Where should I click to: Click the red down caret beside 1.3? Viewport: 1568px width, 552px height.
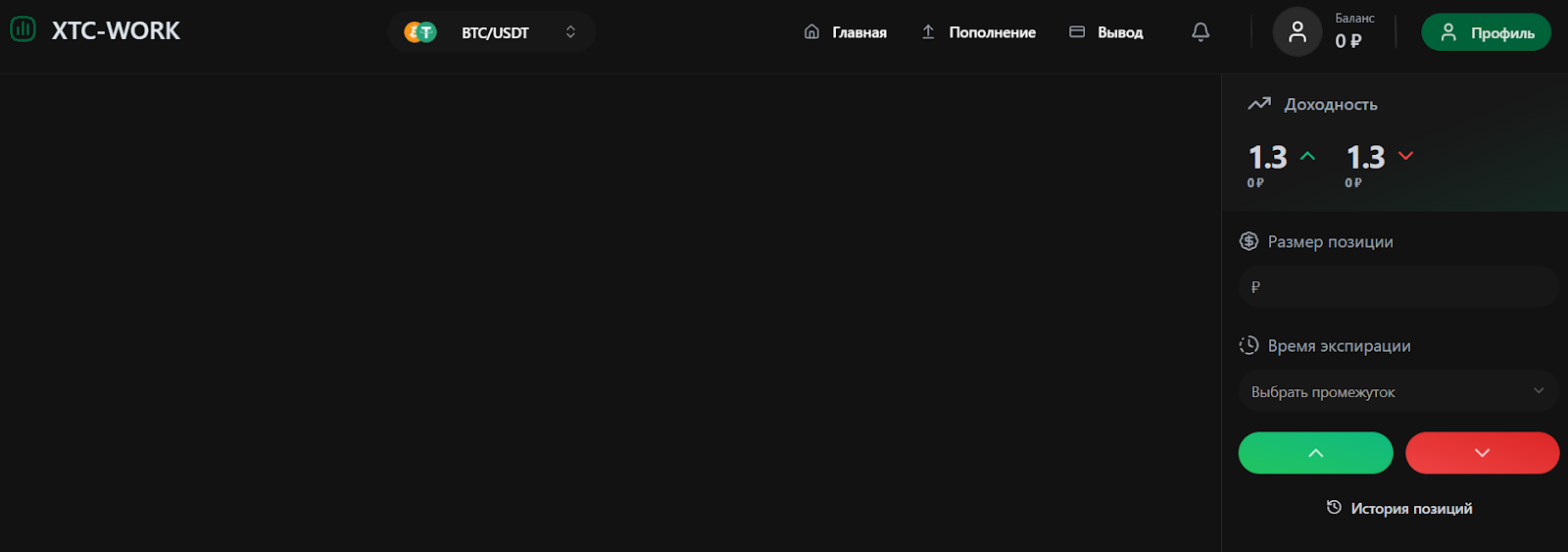click(1405, 156)
